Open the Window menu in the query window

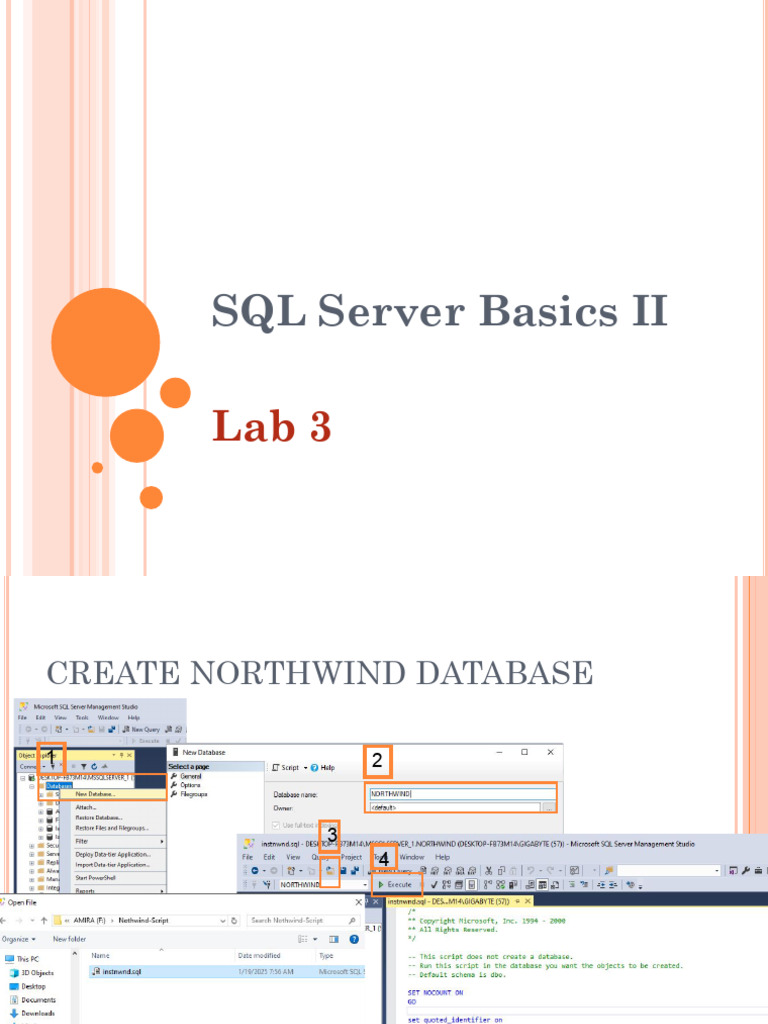point(411,857)
